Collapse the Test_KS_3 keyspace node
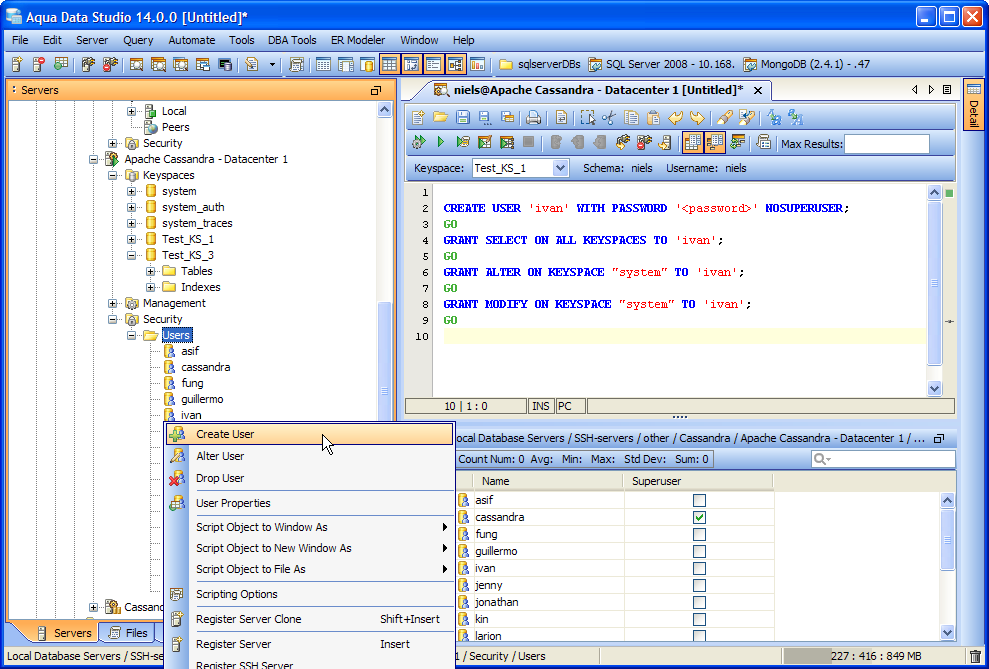Image resolution: width=989 pixels, height=669 pixels. (132, 256)
